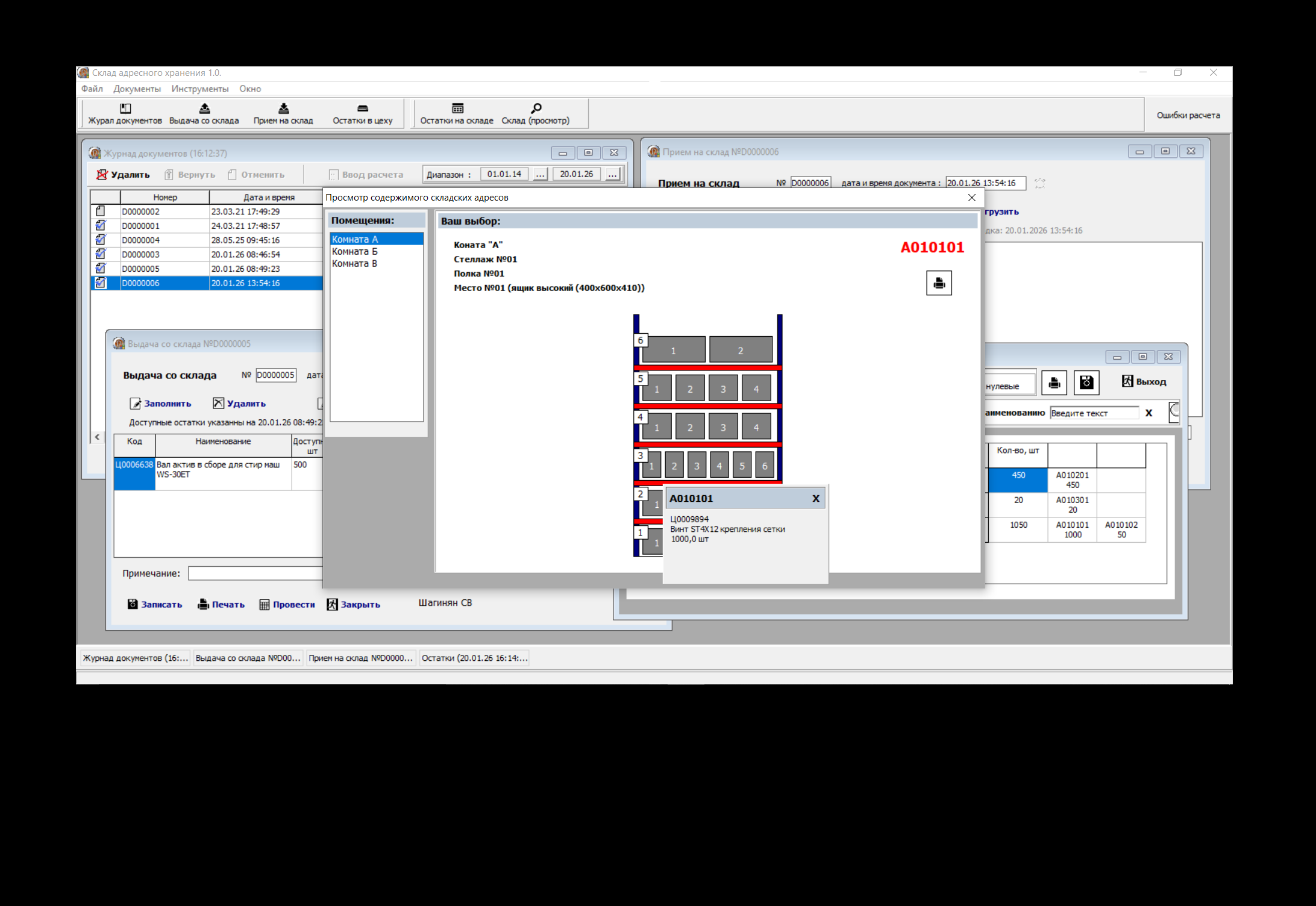Click the document date field 20.01.26 13:54:16
1316x906 pixels.
[x=986, y=183]
